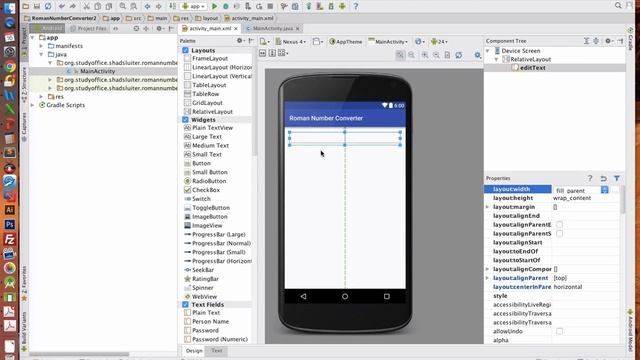640x360 pixels.
Task: Open the Nexus 4 device dropdown
Action: (x=291, y=42)
